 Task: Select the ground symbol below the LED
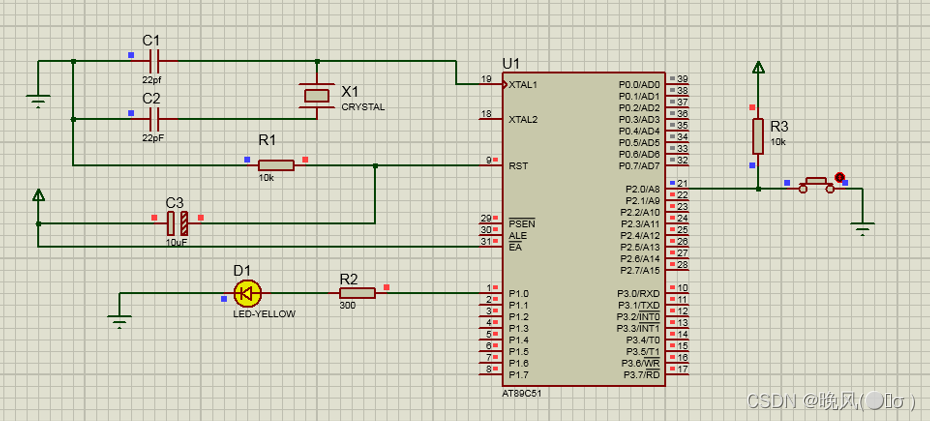pyautogui.click(x=119, y=321)
